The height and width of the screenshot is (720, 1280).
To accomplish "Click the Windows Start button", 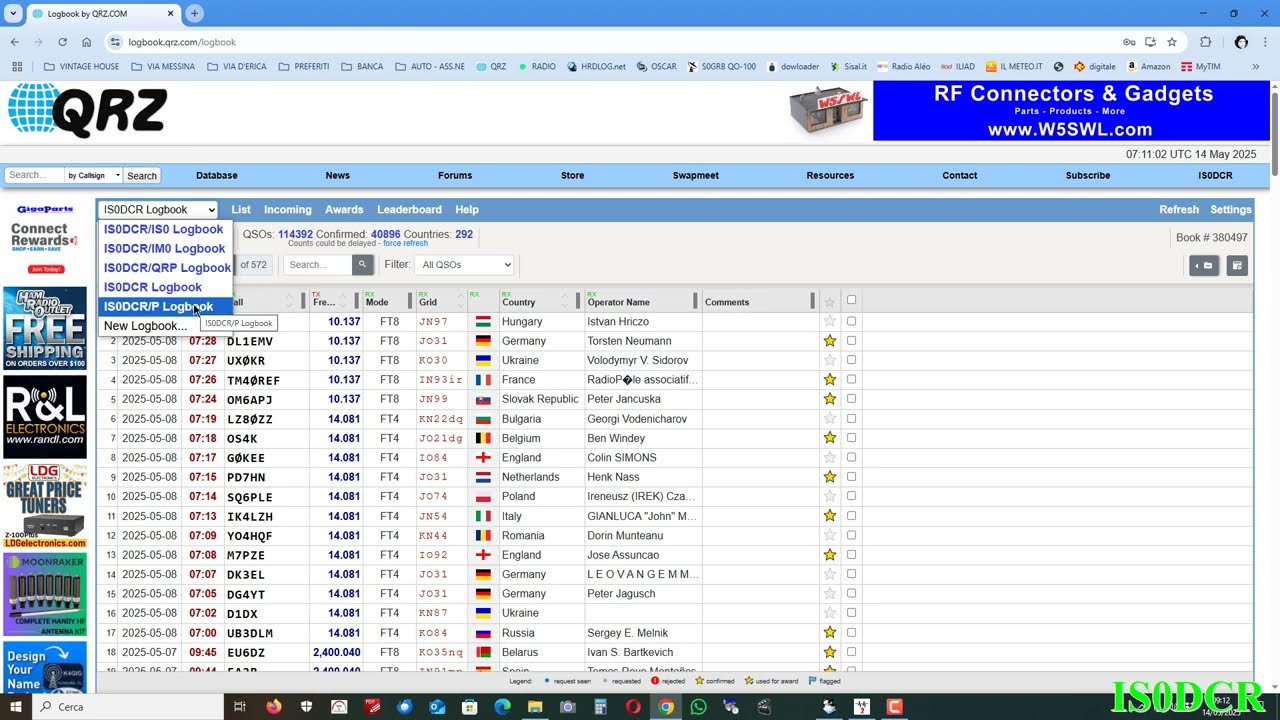I will [x=17, y=706].
